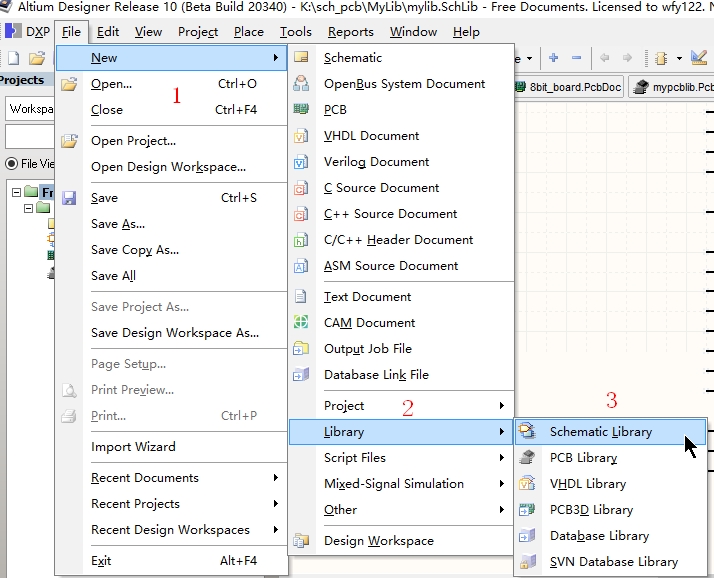Click the Save floppy disk icon
Screen dimensions: 714x578
point(69,198)
